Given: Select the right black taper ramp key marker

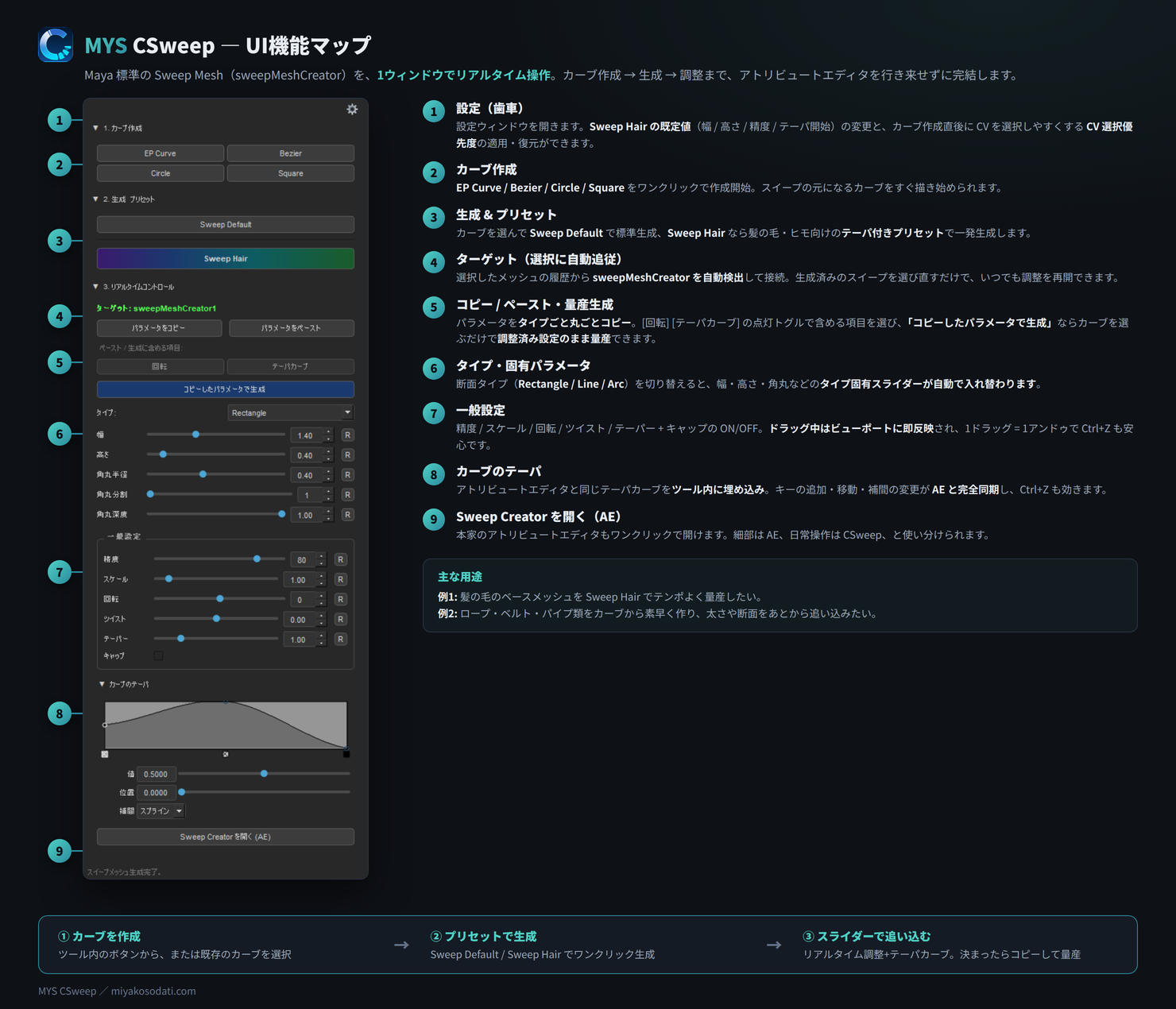Looking at the screenshot, I should tap(346, 754).
